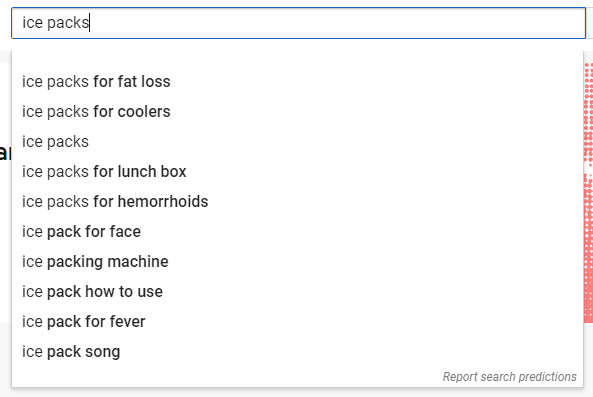Pick 'ice packing machine' from suggestions
The width and height of the screenshot is (593, 397).
click(297, 262)
